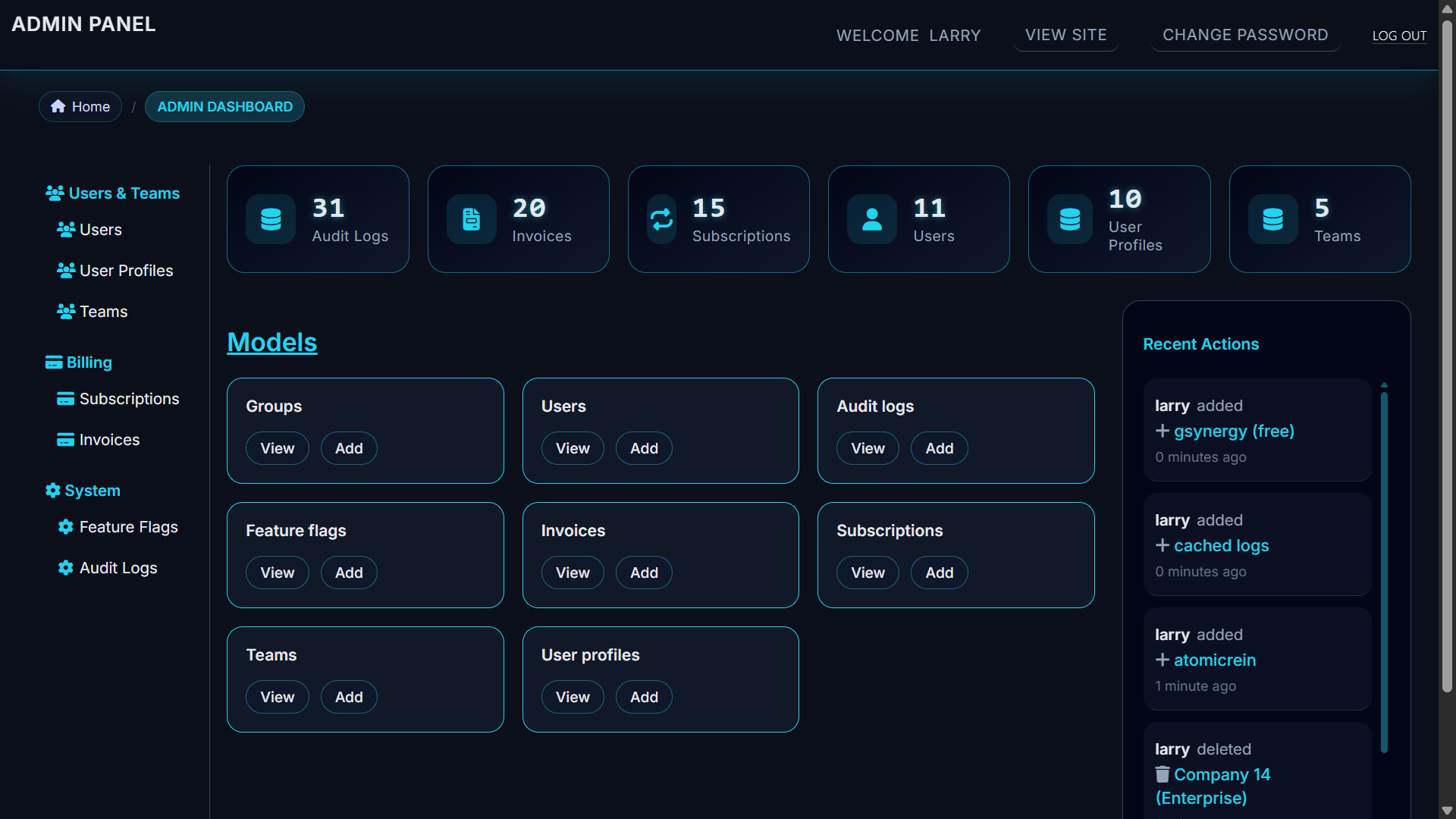Click the Users person stat icon
Viewport: 1456px width, 819px height.
pos(872,219)
